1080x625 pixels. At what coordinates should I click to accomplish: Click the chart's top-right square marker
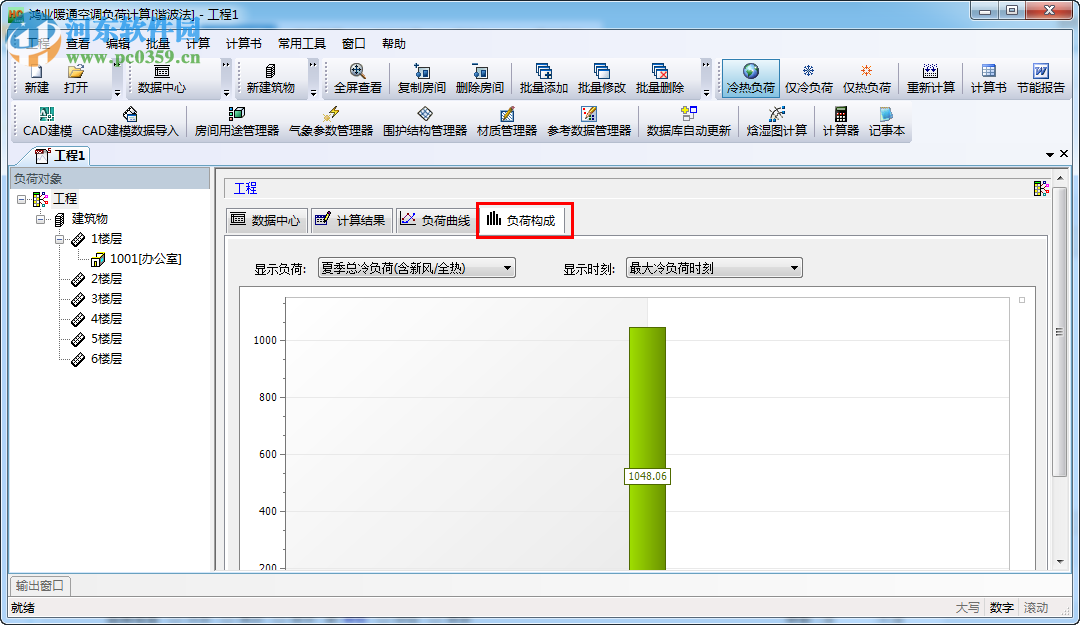click(x=1022, y=300)
